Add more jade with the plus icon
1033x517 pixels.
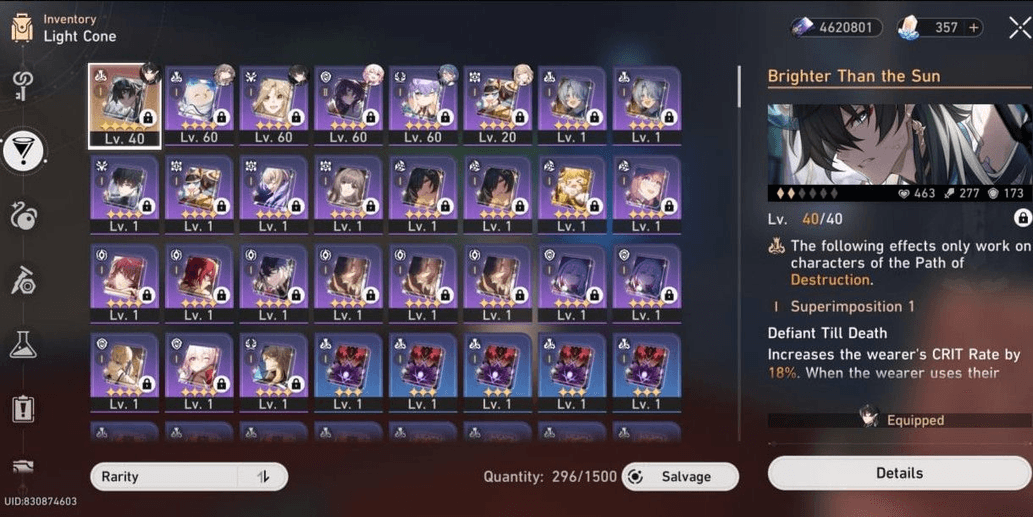973,28
